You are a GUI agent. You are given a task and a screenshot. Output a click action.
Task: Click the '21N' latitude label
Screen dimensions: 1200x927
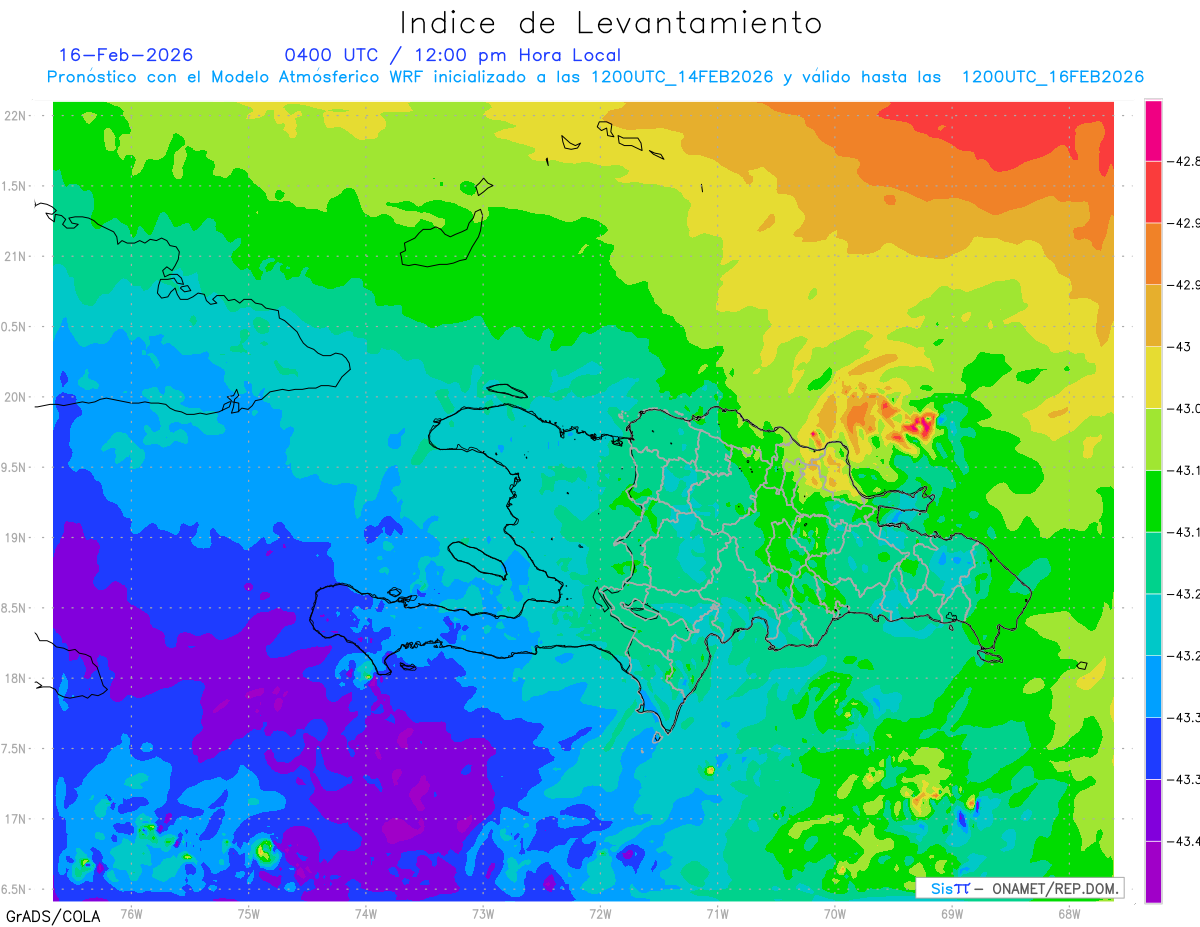tap(17, 257)
